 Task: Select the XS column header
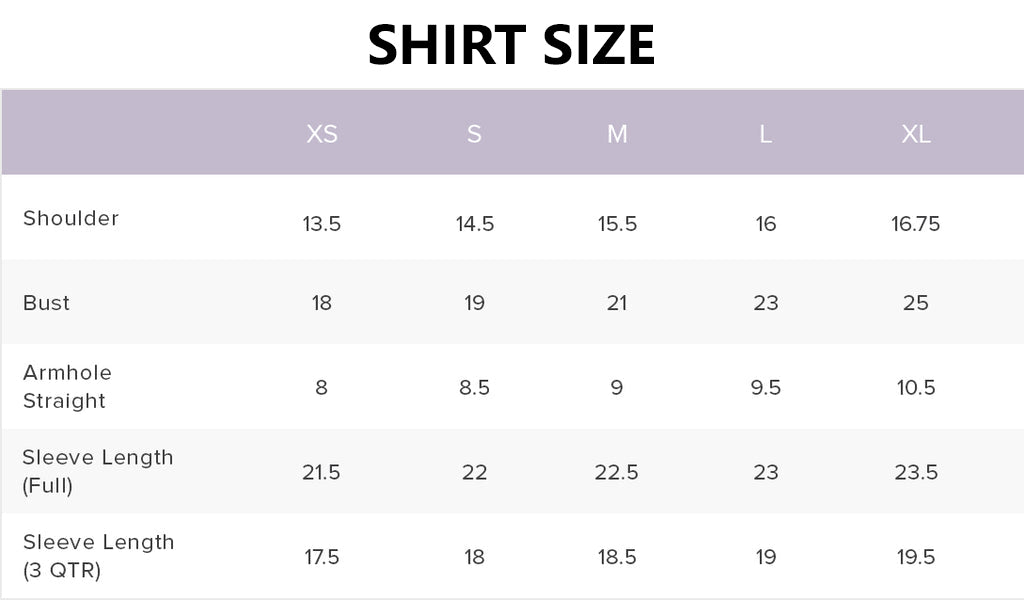[322, 134]
